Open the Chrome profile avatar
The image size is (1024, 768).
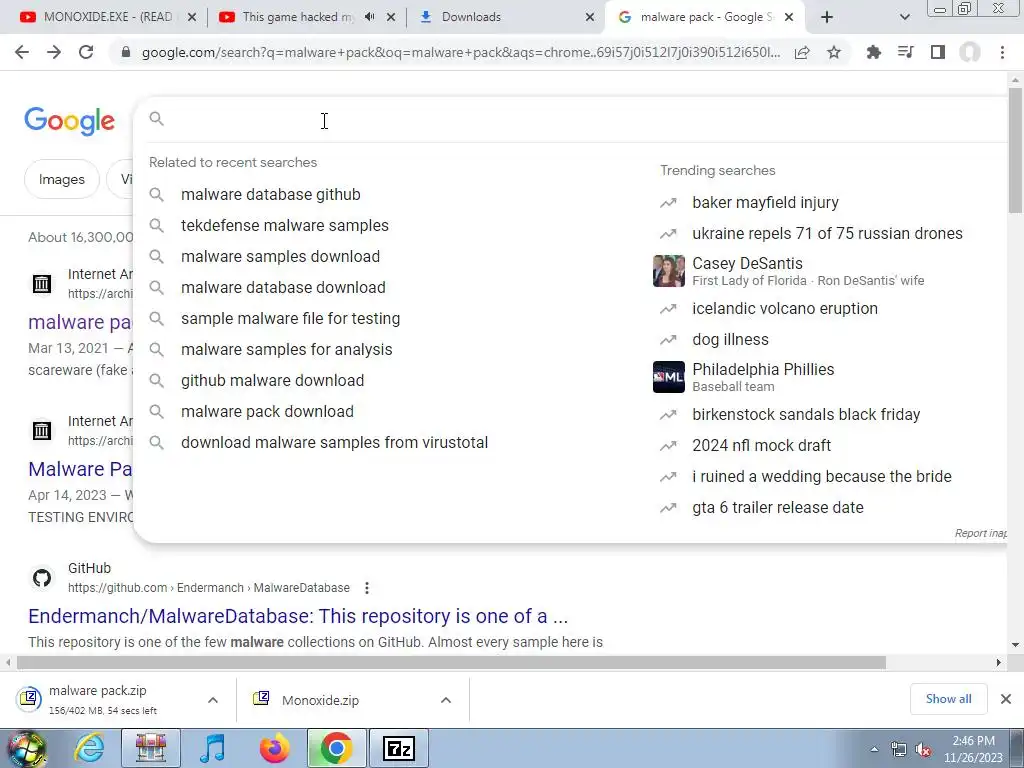pyautogui.click(x=970, y=52)
